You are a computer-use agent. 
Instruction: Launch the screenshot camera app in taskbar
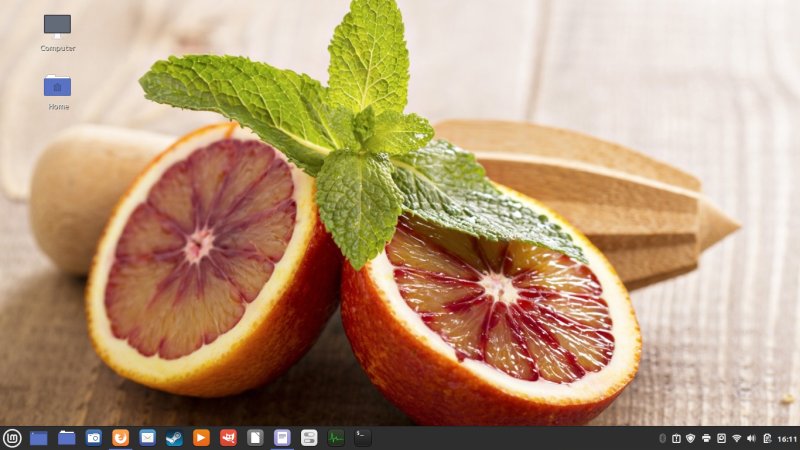click(94, 437)
